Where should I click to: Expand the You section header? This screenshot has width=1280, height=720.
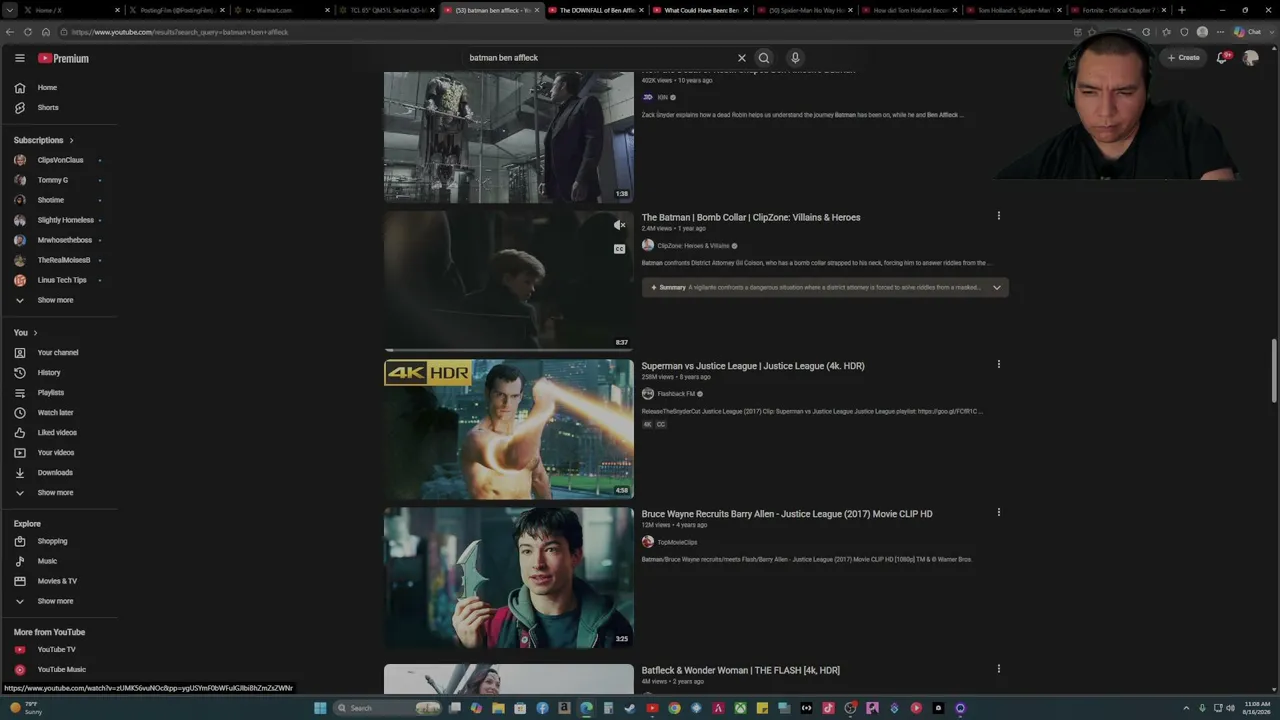coord(26,332)
